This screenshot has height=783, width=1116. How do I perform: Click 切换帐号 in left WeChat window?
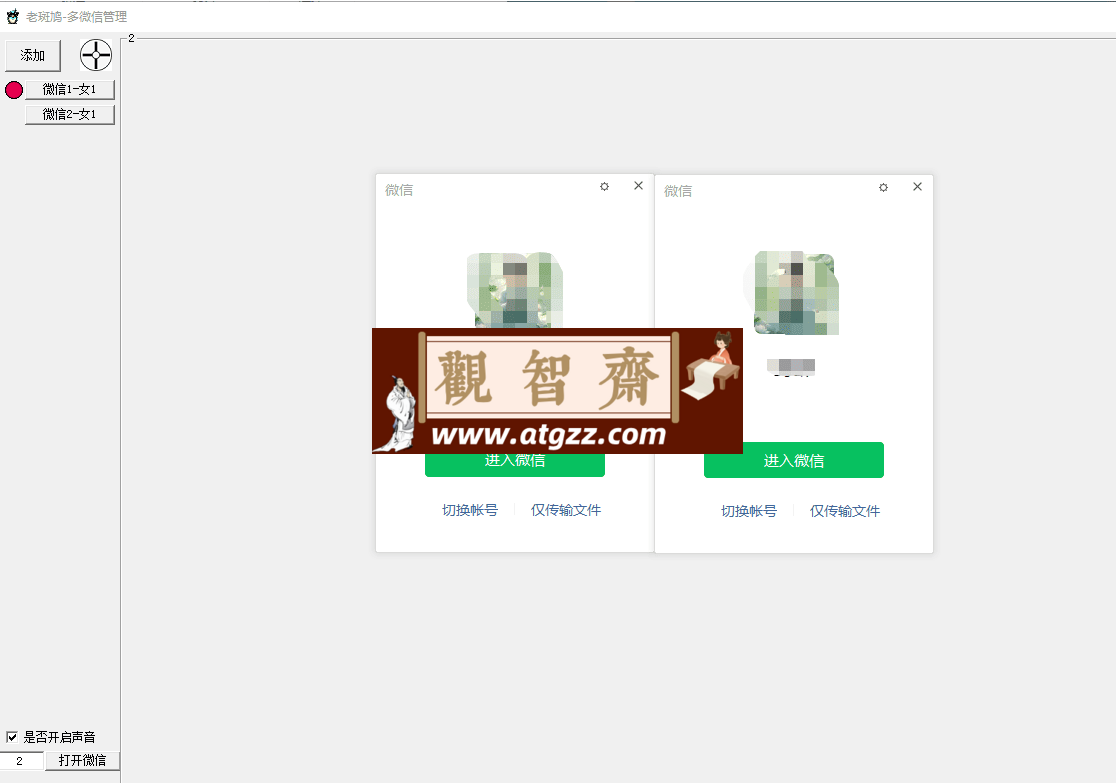coord(470,510)
